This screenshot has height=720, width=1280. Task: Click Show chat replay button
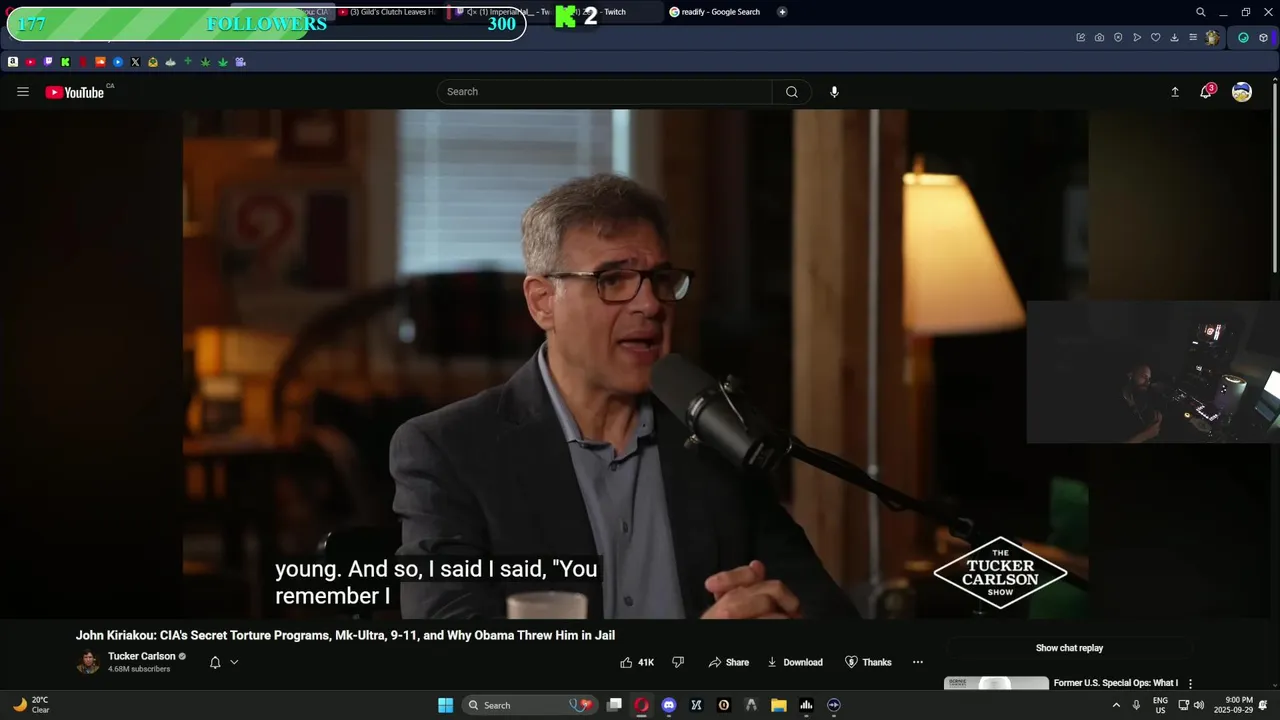pyautogui.click(x=1069, y=648)
